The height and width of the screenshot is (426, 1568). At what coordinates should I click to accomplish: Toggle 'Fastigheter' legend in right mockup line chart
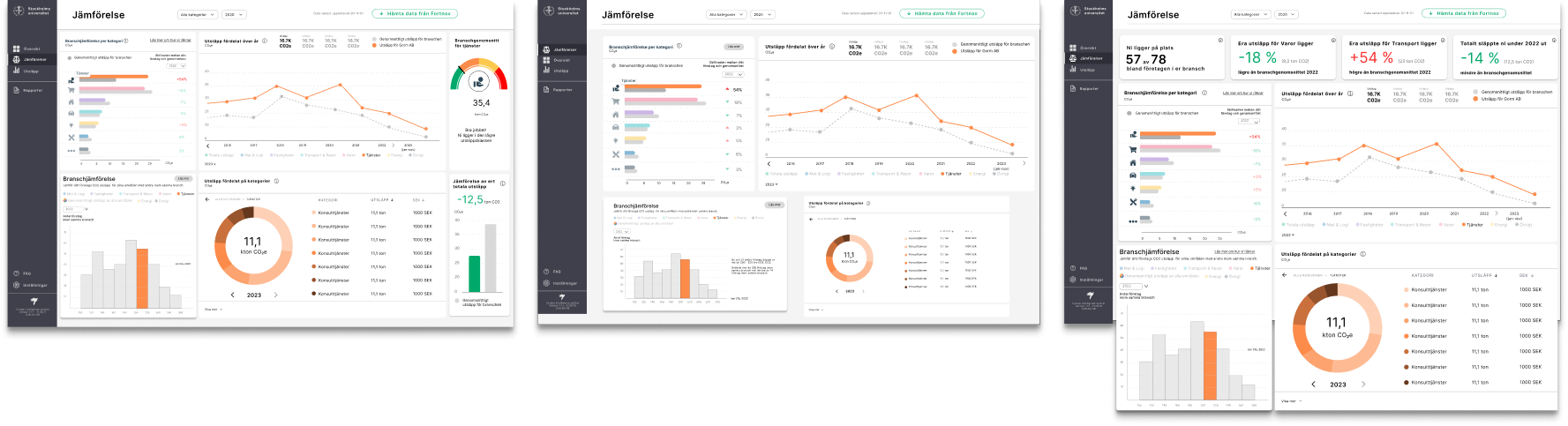point(1369,225)
